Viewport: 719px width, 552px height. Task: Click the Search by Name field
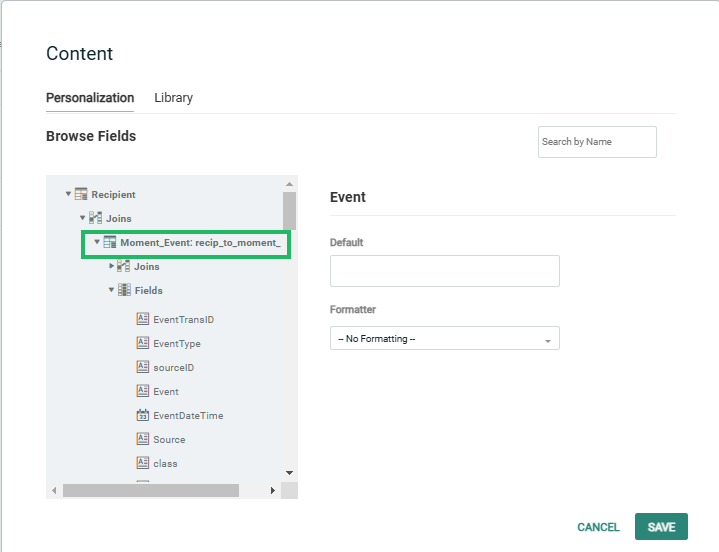pyautogui.click(x=597, y=142)
